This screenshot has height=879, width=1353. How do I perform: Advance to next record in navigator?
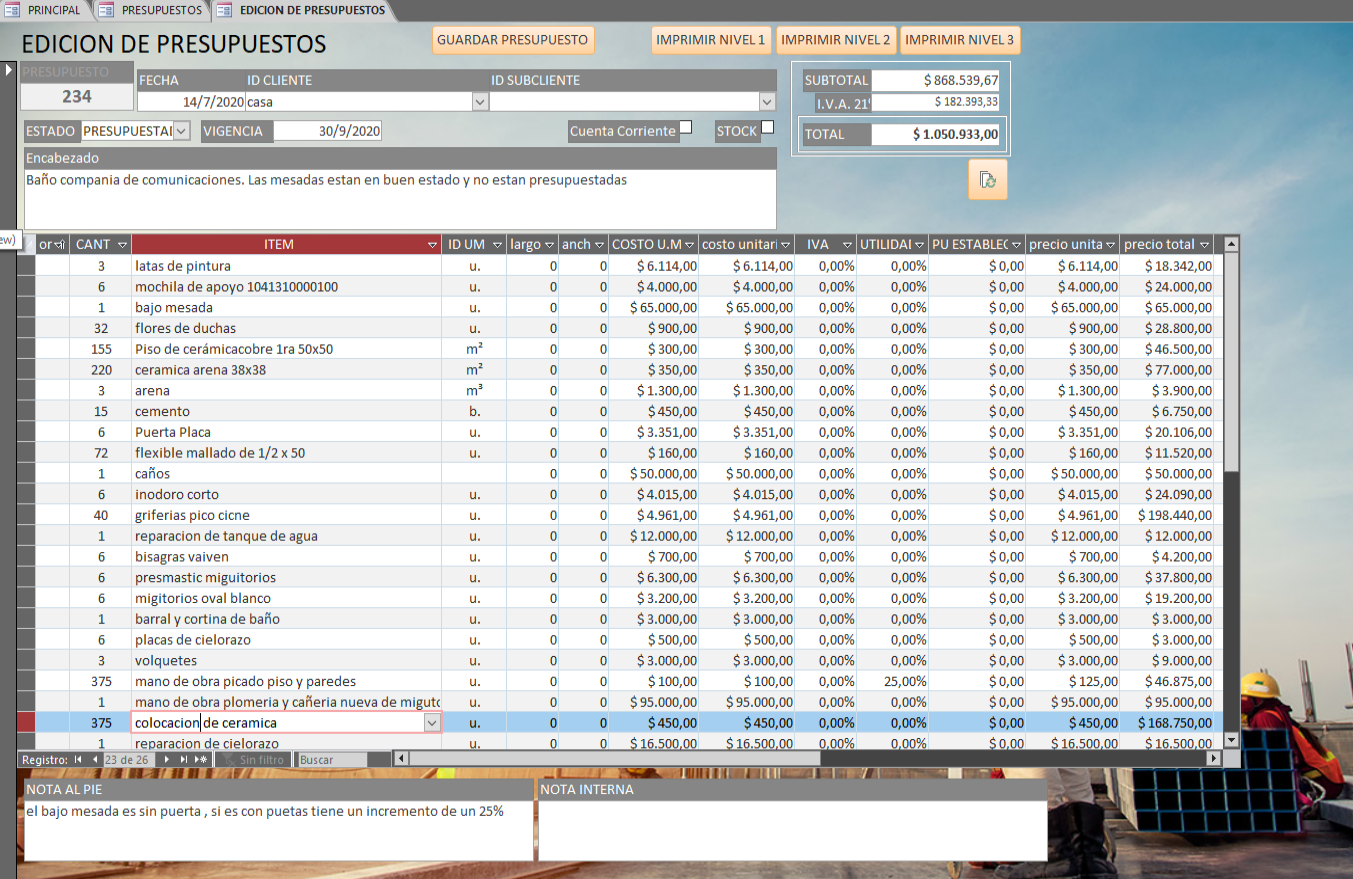point(167,760)
